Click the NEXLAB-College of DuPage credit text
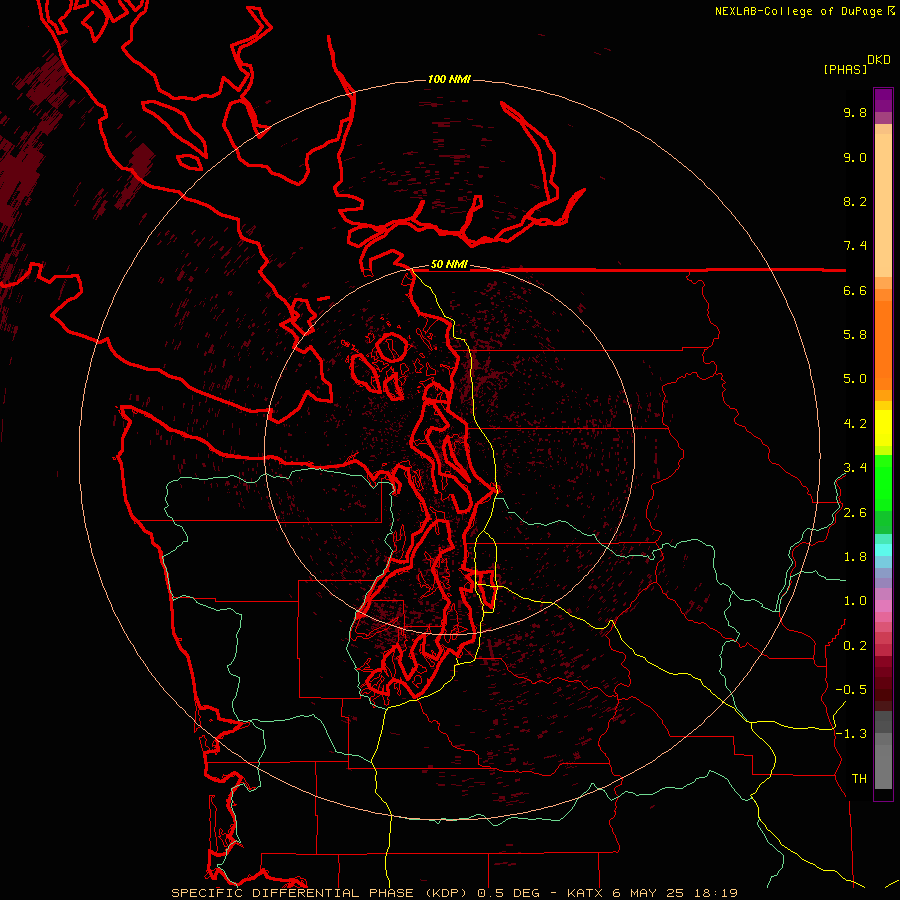This screenshot has width=900, height=900. point(799,11)
